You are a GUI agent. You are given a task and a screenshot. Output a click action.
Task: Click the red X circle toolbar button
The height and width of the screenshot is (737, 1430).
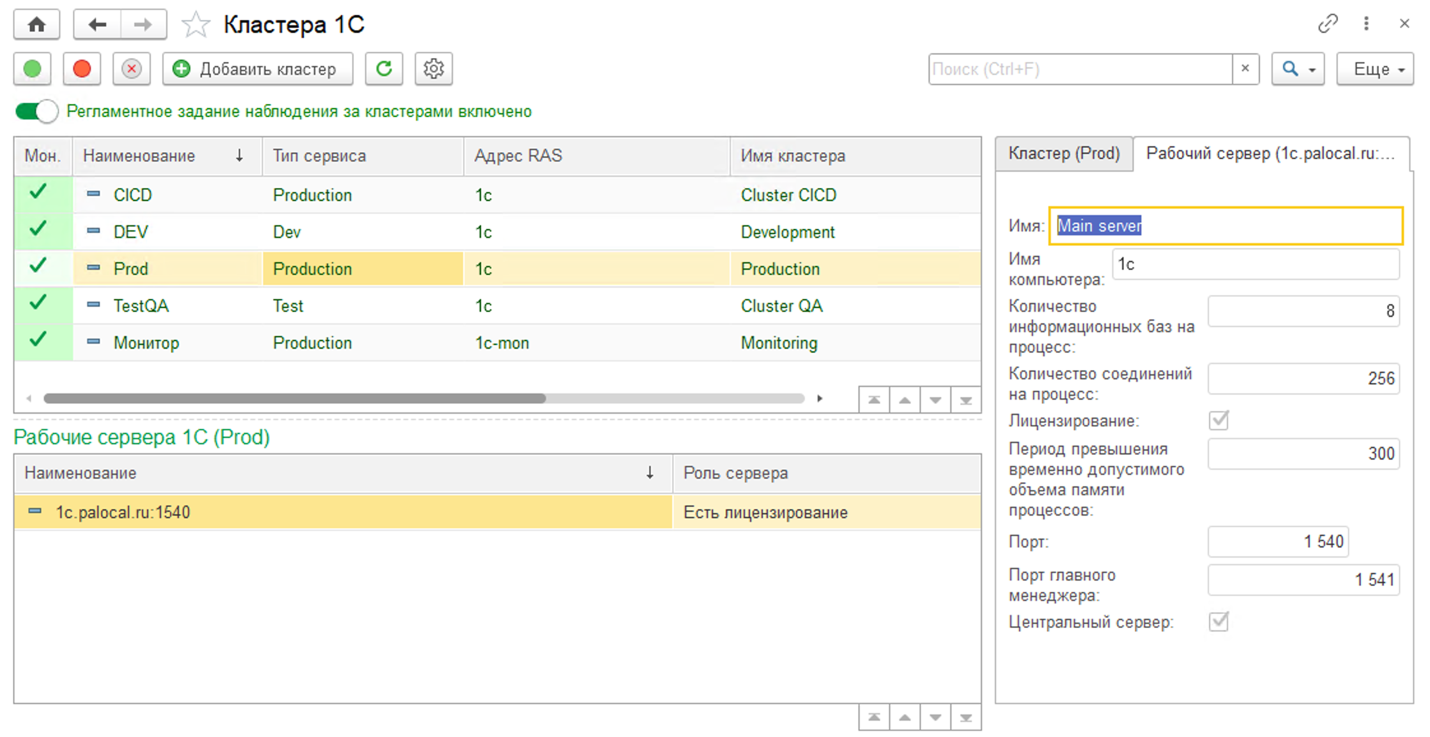pyautogui.click(x=131, y=69)
